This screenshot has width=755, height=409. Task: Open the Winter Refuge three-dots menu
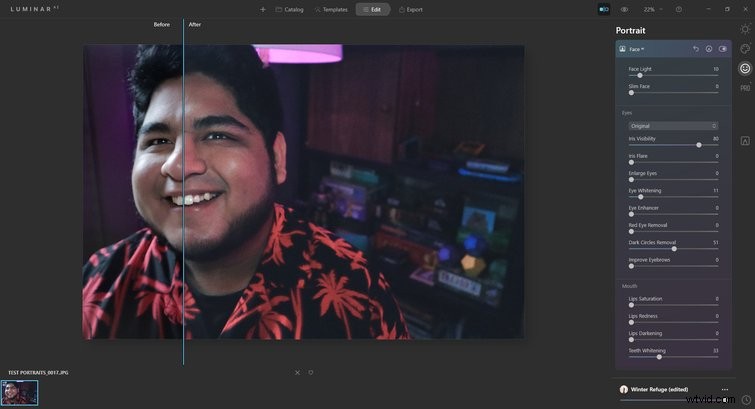pyautogui.click(x=725, y=389)
